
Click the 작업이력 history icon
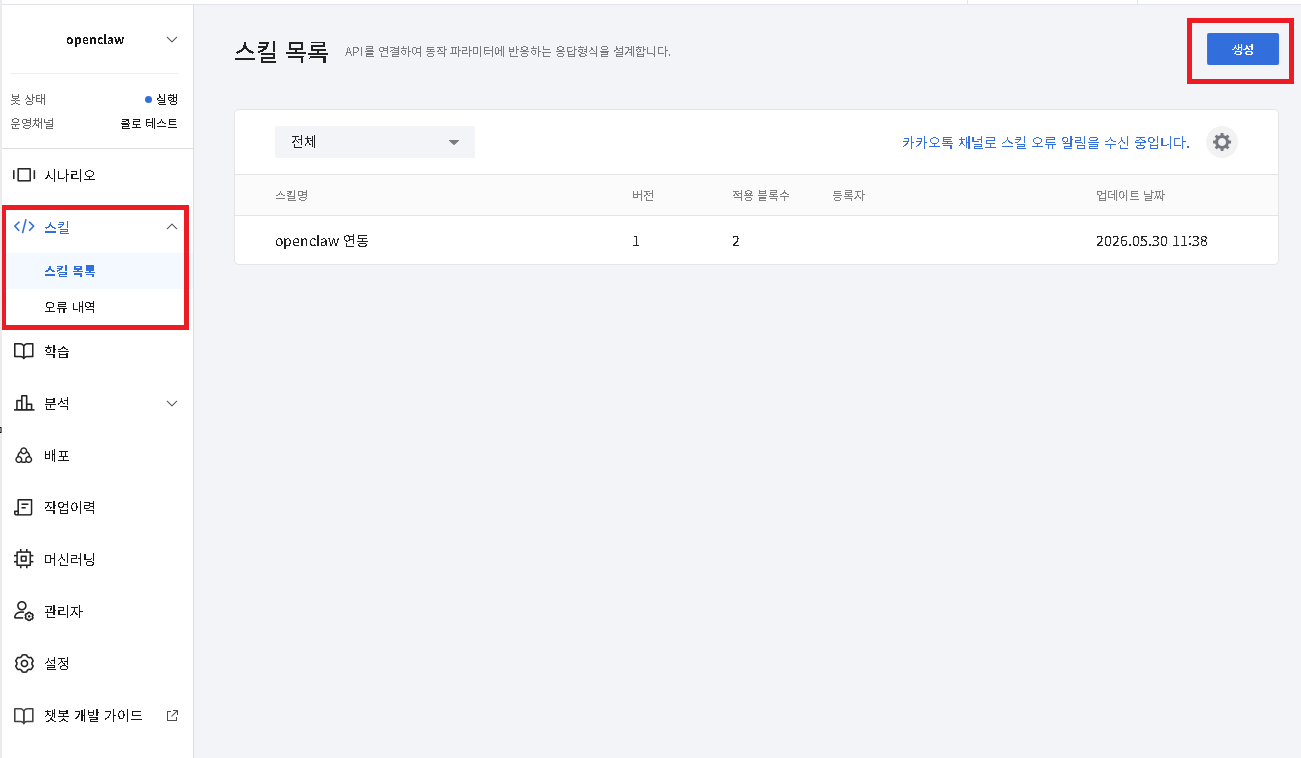(x=24, y=507)
